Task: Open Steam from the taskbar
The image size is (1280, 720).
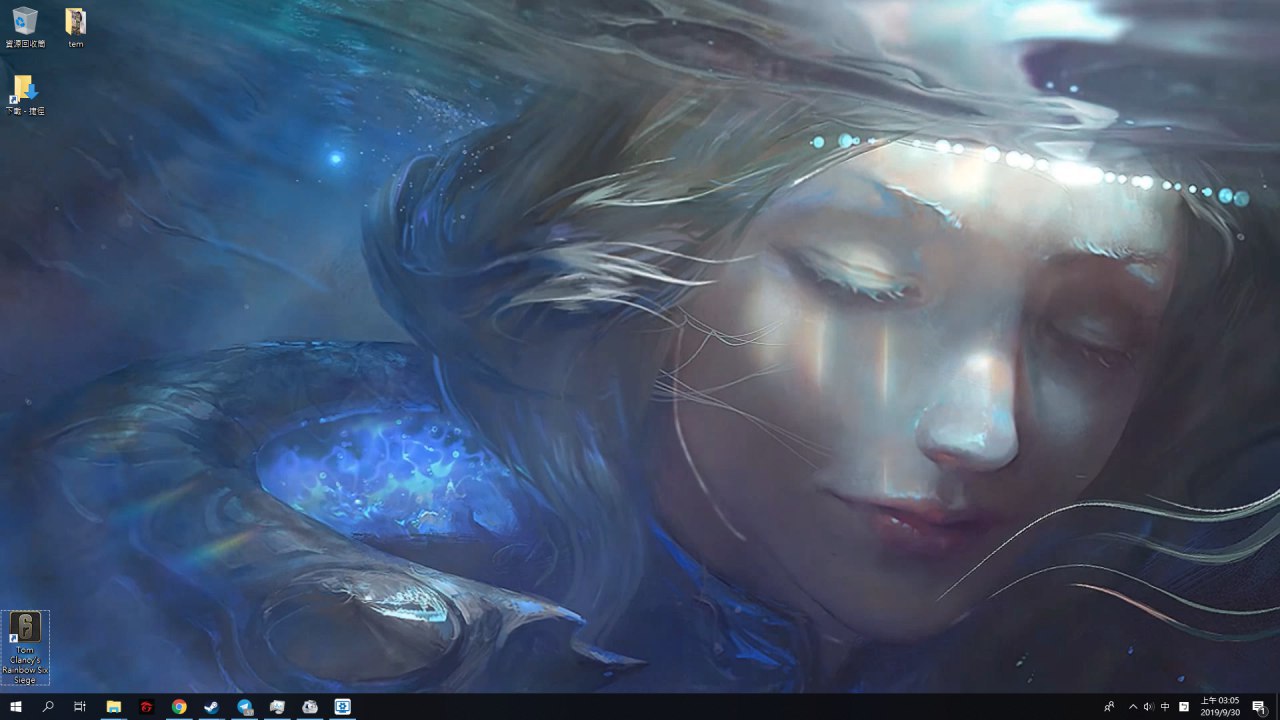Action: [212, 707]
